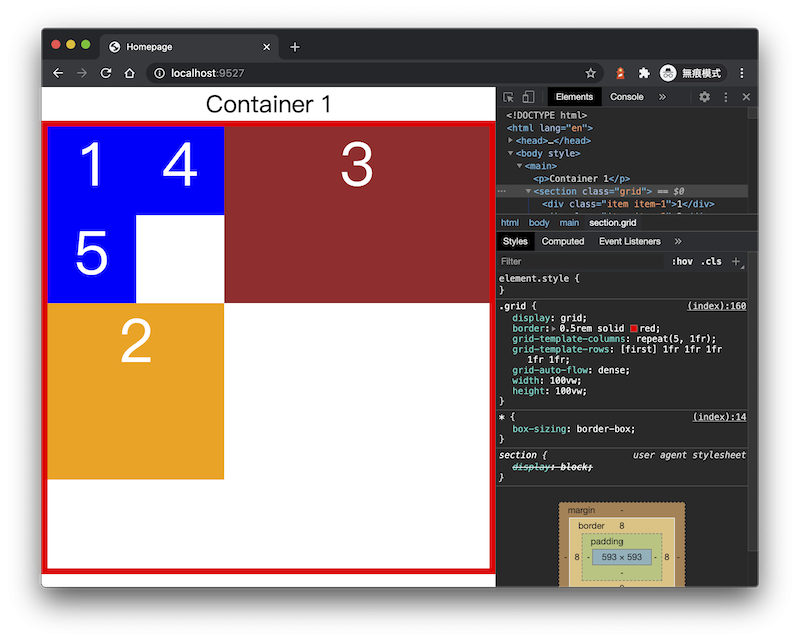The width and height of the screenshot is (800, 642).
Task: View site information icon in address bar
Action: tap(159, 73)
